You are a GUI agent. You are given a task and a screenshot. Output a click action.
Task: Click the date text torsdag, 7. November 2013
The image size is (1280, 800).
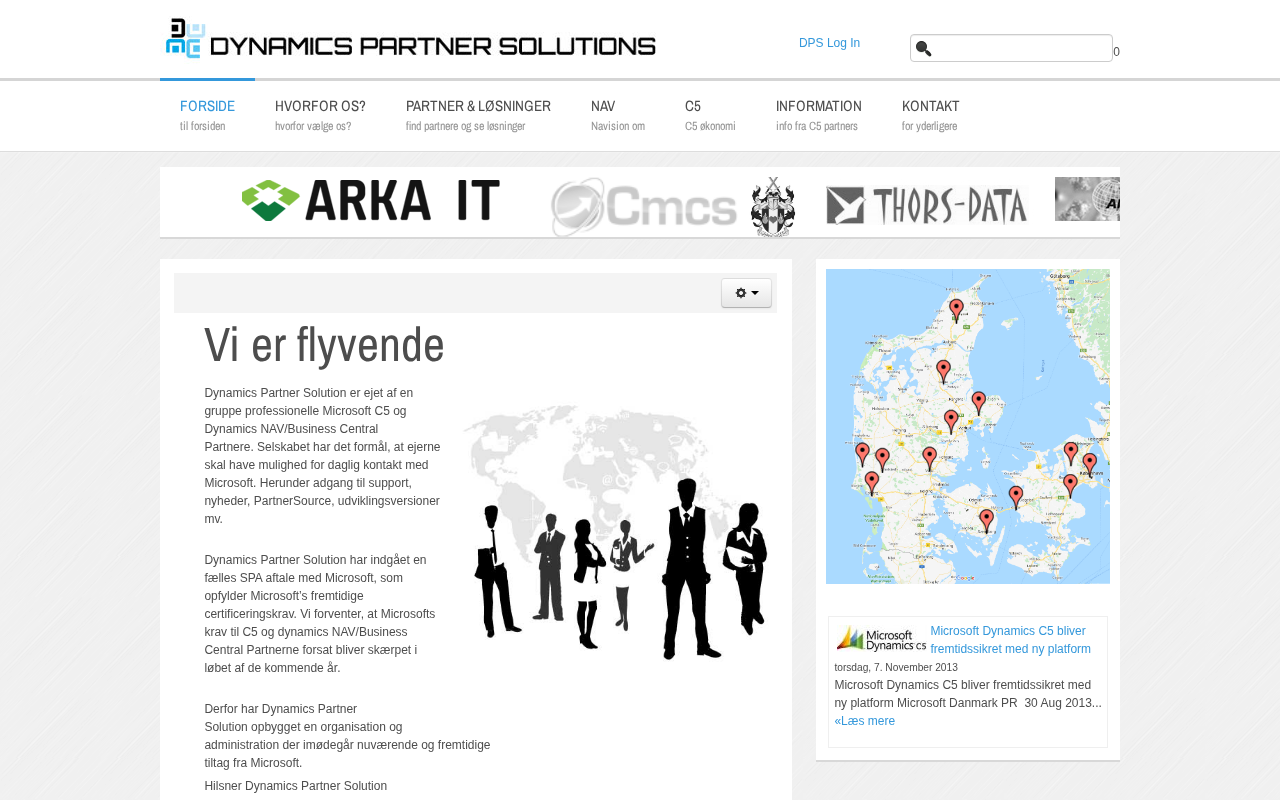[896, 667]
